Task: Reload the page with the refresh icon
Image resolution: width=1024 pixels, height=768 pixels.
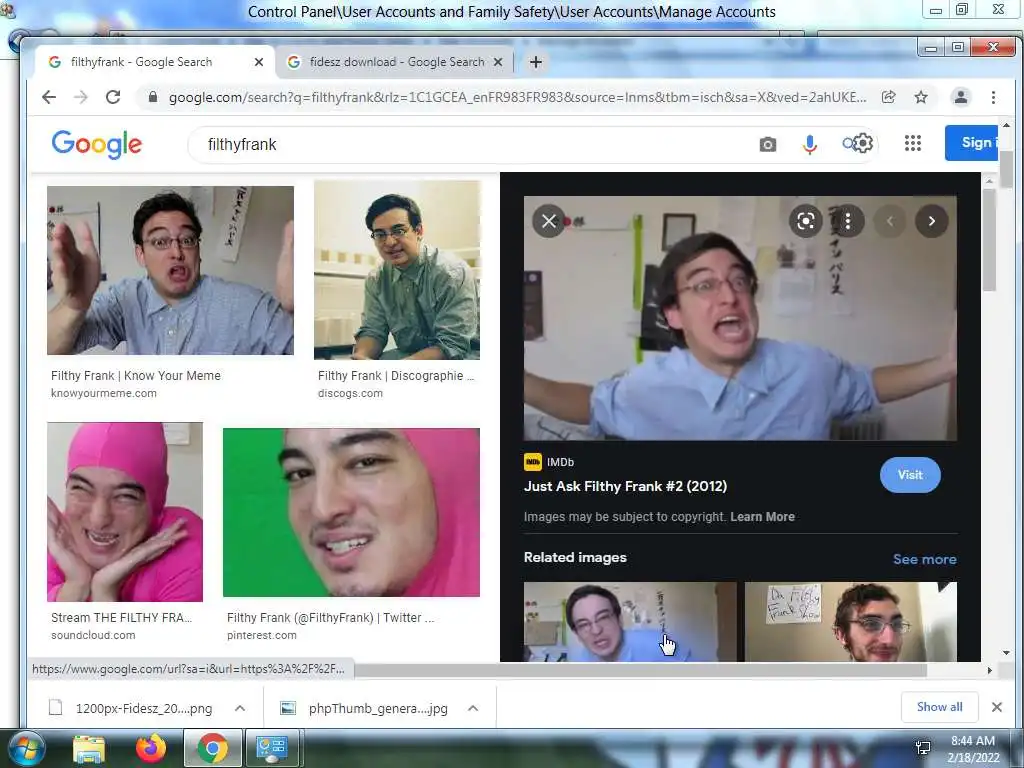Action: point(113,97)
